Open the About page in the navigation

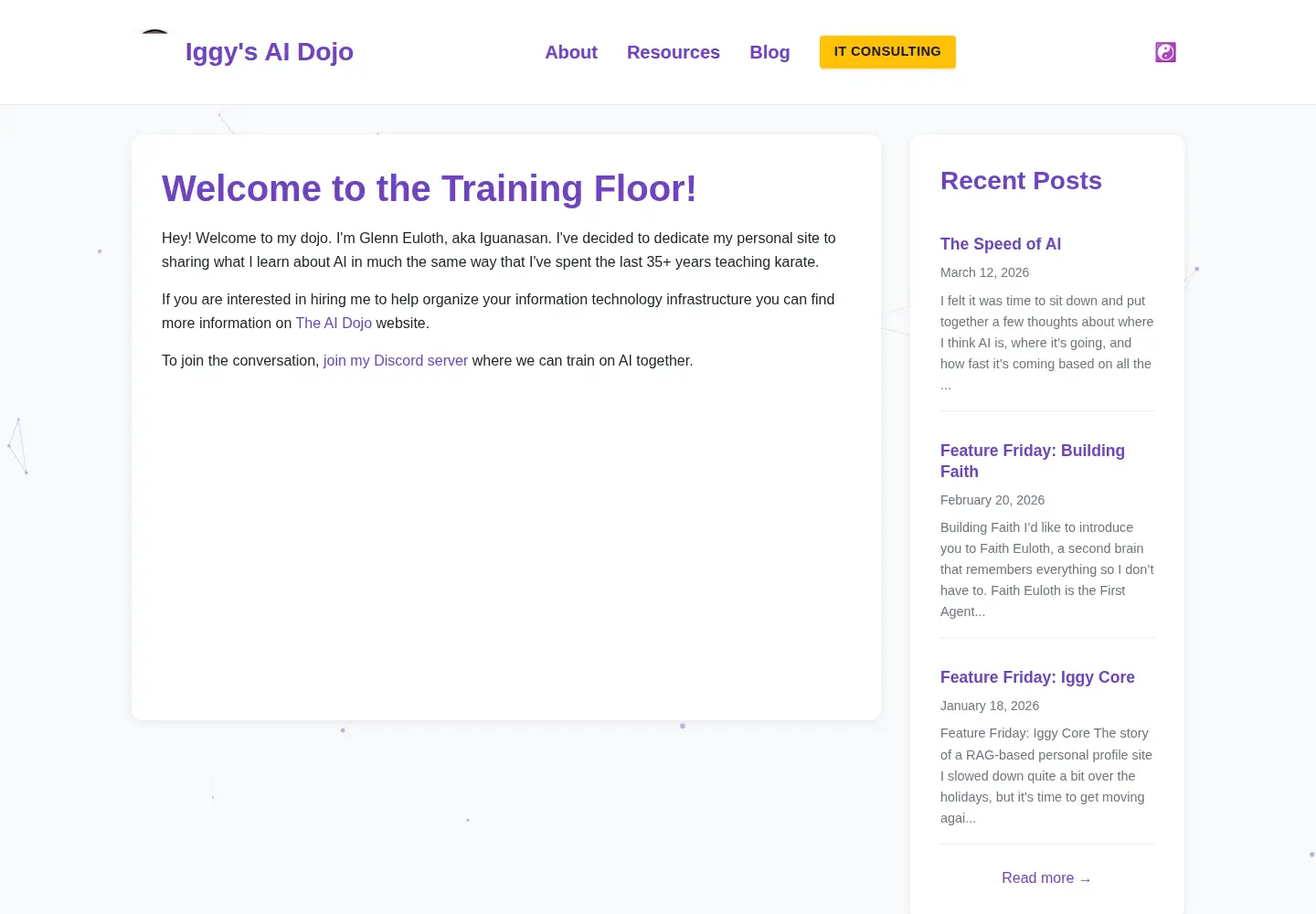571,52
